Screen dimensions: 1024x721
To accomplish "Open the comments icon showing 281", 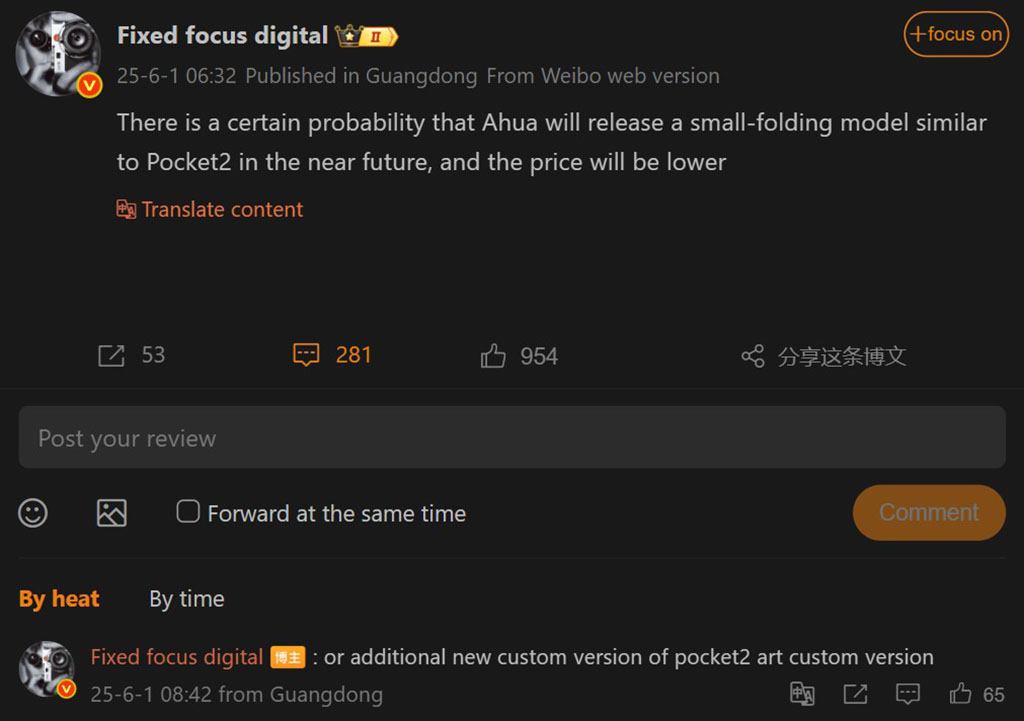I will [x=306, y=355].
